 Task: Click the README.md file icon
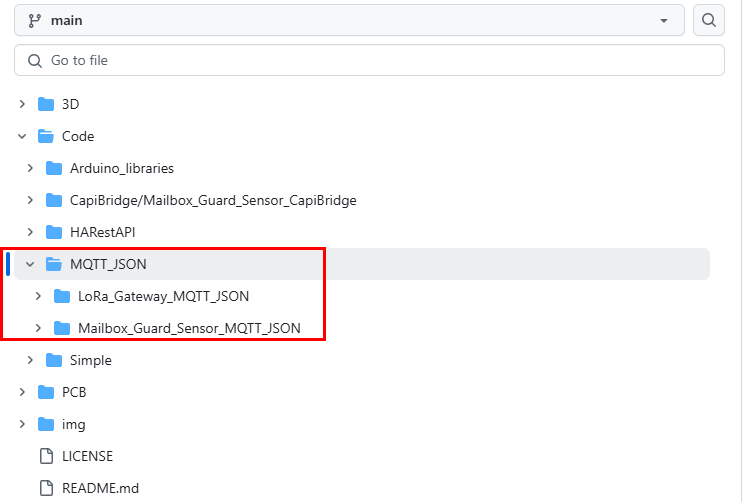pyautogui.click(x=46, y=488)
